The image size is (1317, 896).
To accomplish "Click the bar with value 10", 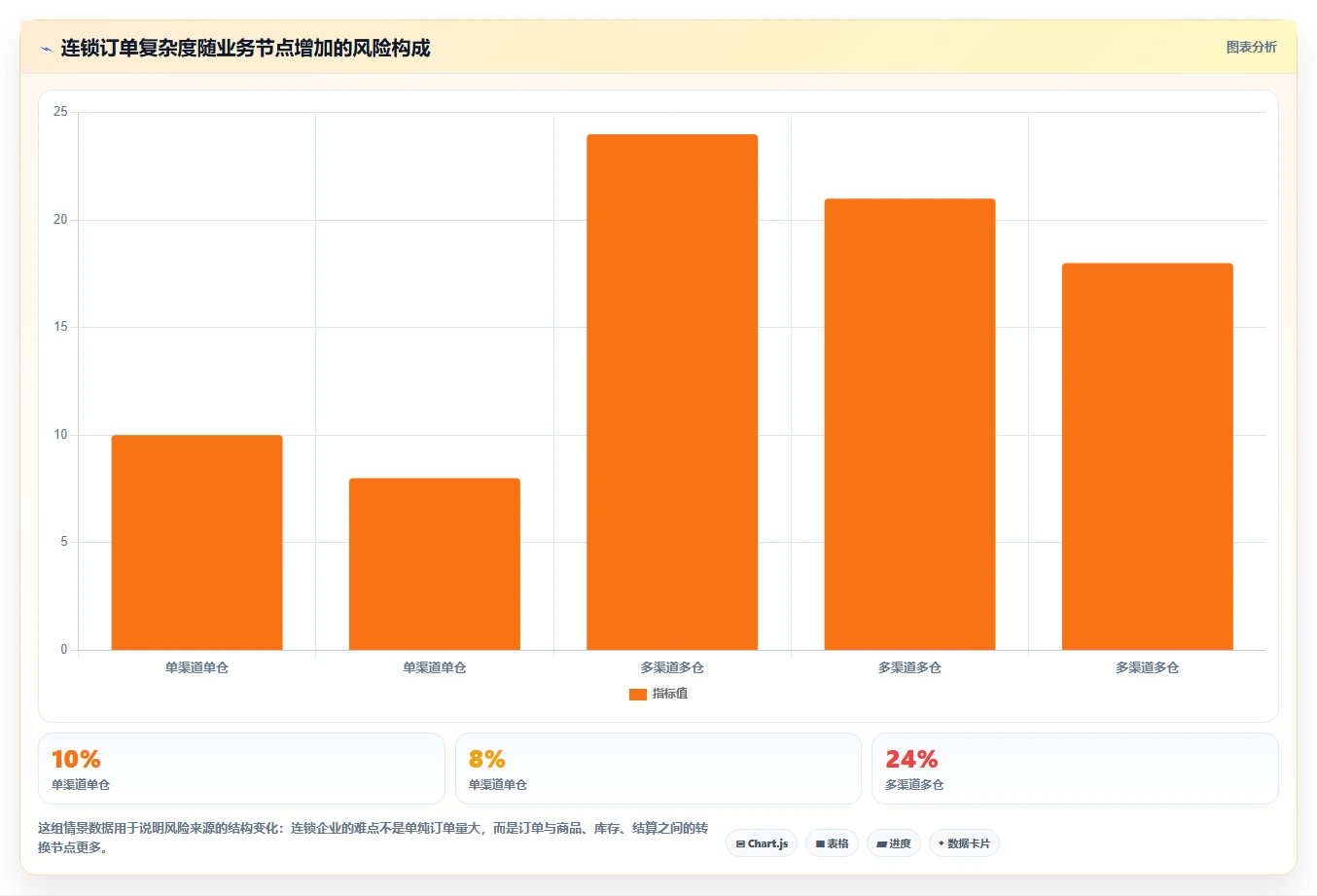I will (197, 543).
